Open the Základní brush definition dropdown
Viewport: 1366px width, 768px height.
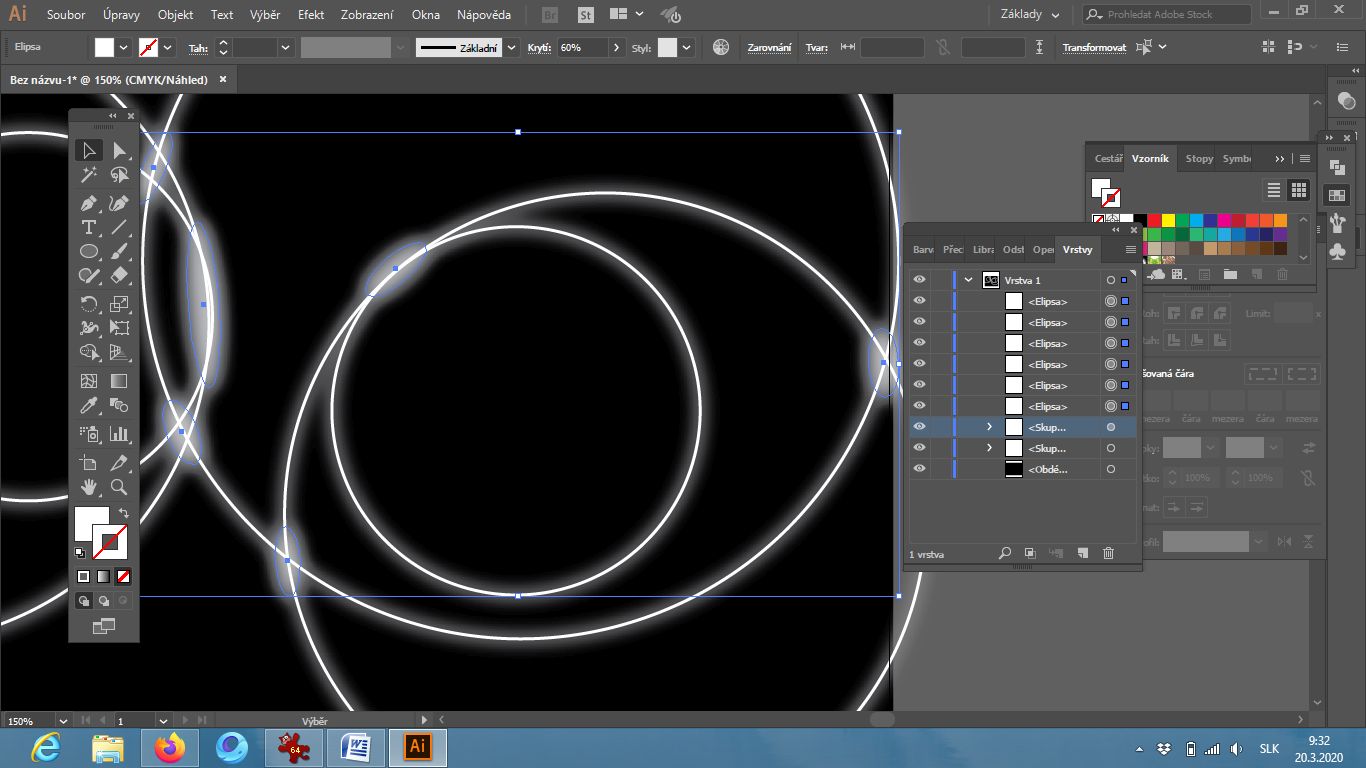pyautogui.click(x=512, y=48)
